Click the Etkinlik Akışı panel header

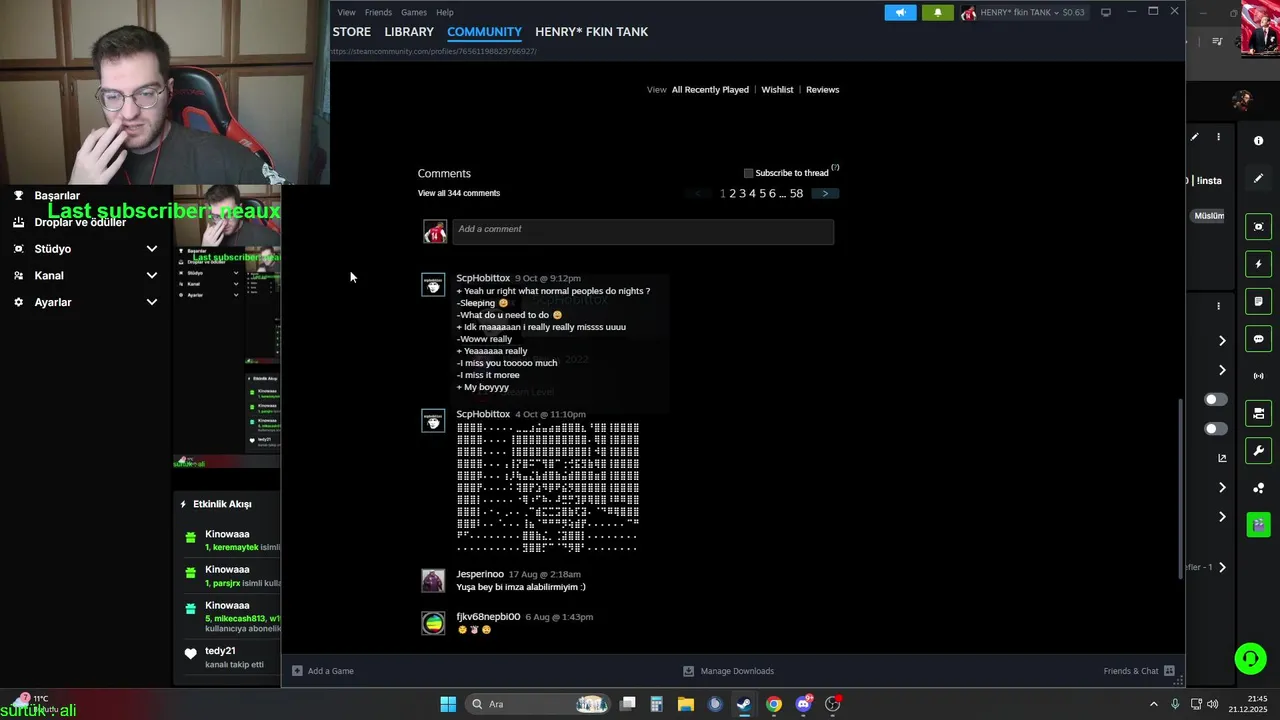[x=222, y=504]
